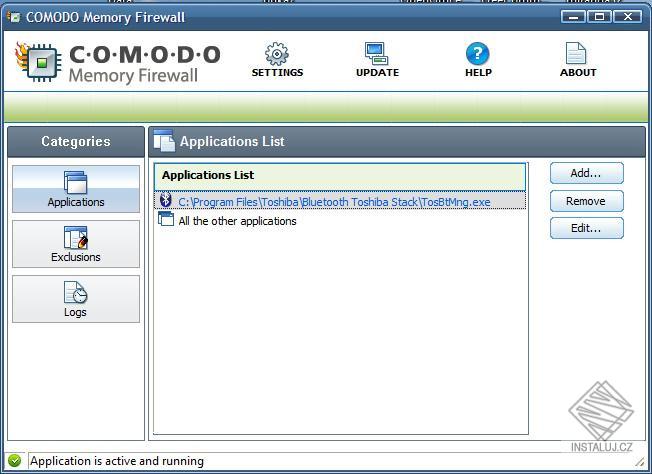Click the About document icon

click(x=576, y=54)
